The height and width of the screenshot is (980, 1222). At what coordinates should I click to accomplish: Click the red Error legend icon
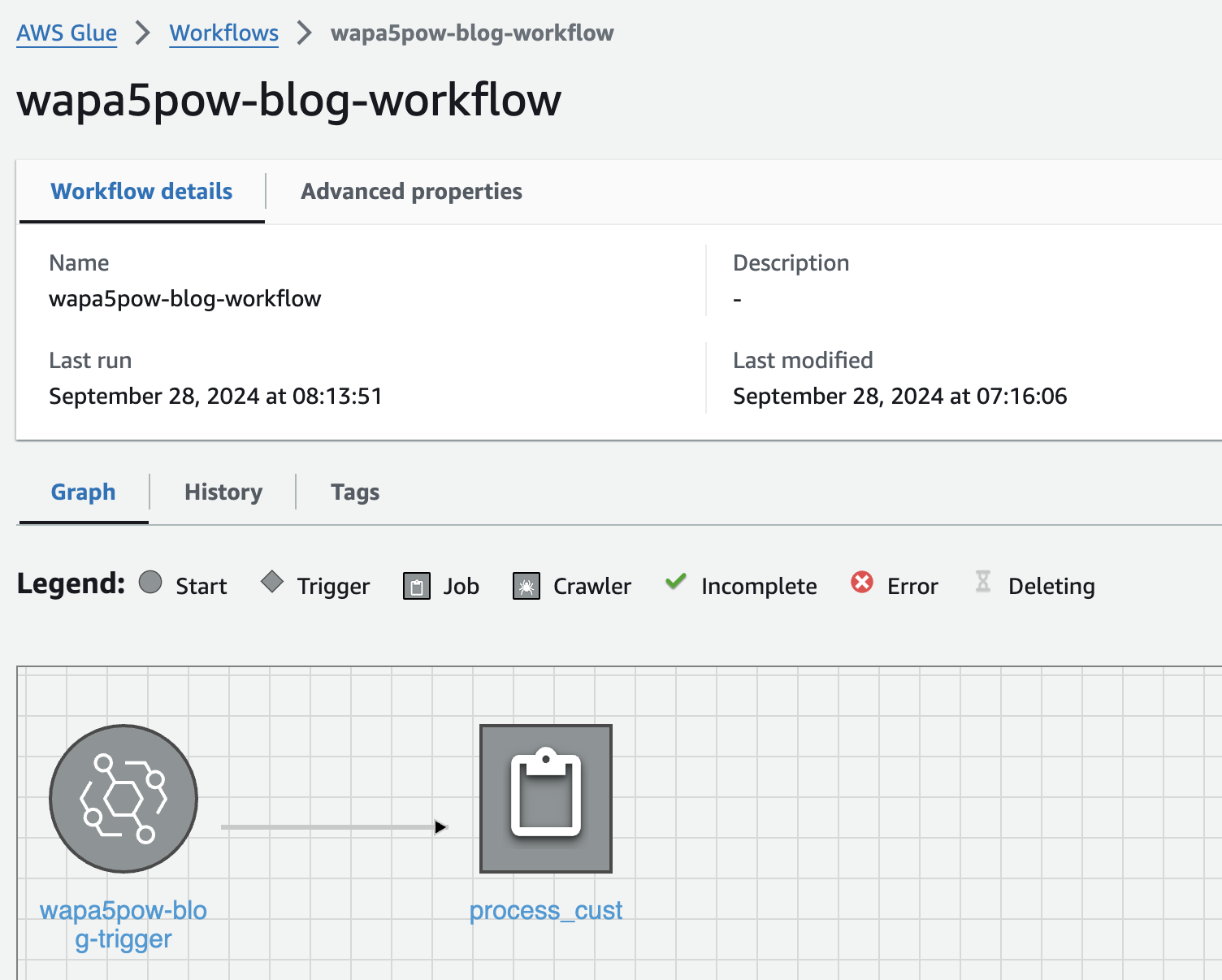point(862,582)
